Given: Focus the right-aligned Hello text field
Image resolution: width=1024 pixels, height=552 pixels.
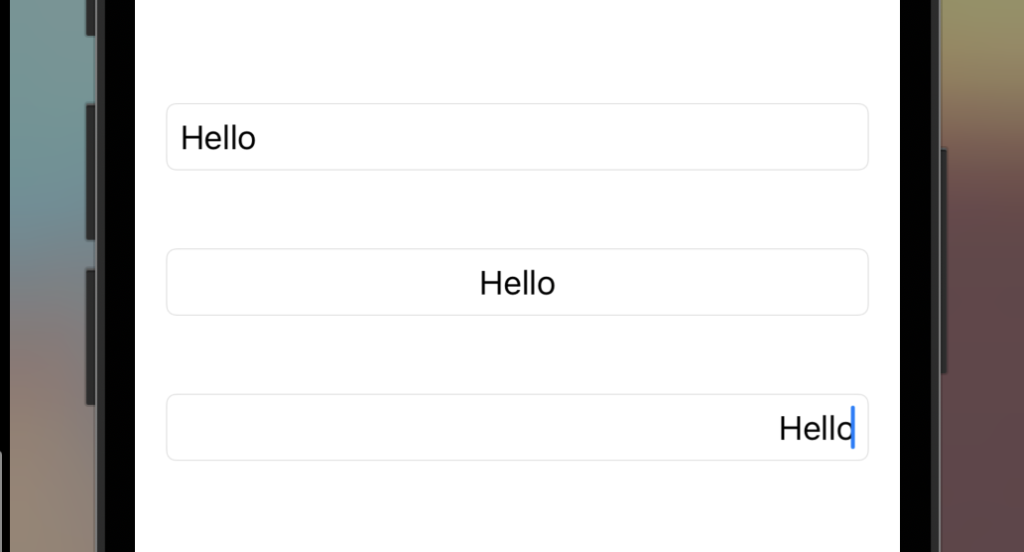Looking at the screenshot, I should [x=517, y=427].
